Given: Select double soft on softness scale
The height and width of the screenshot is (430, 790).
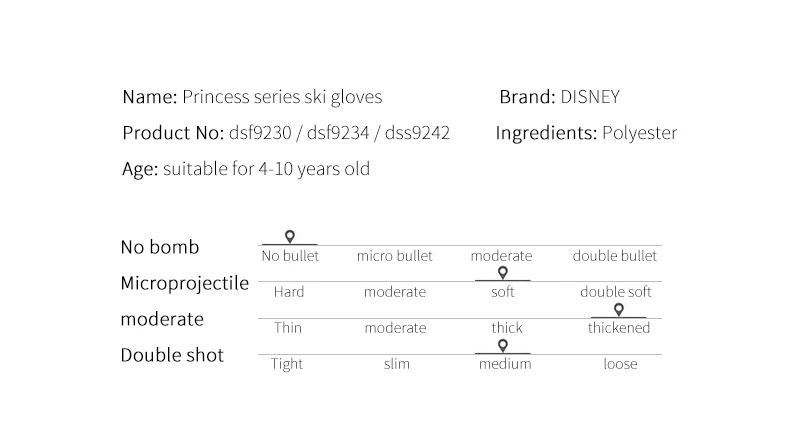Looking at the screenshot, I should pos(616,292).
